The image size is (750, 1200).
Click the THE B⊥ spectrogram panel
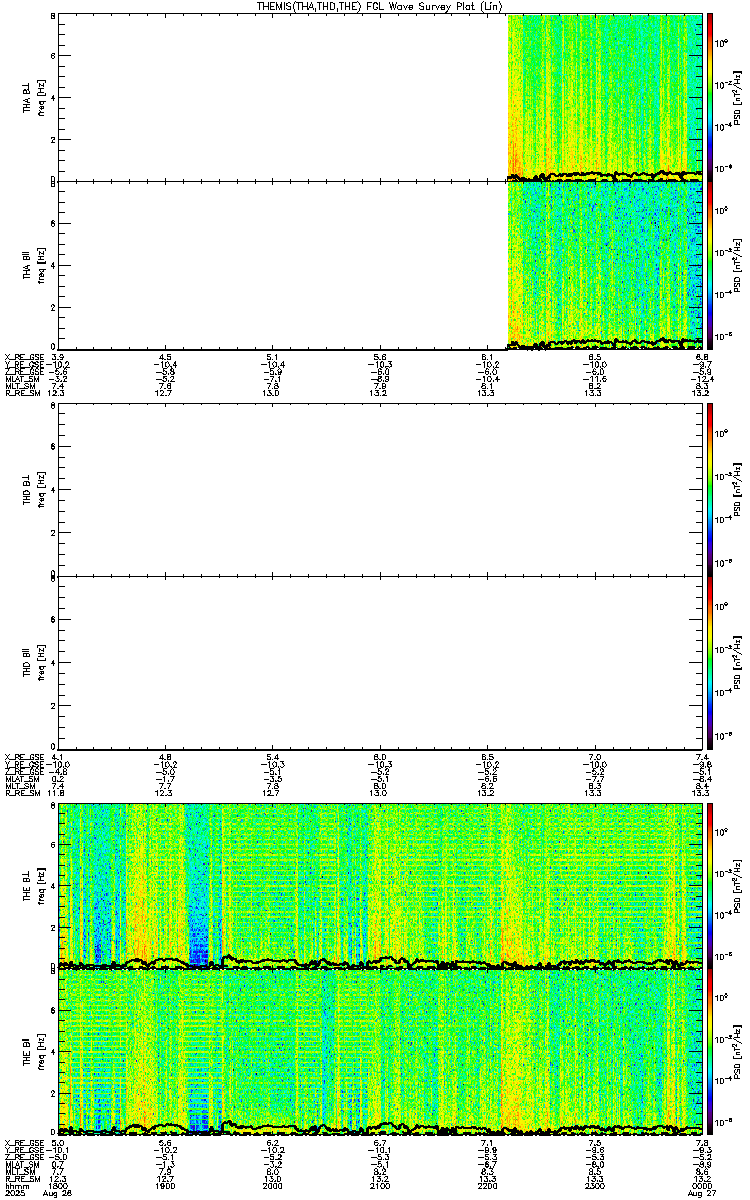[x=379, y=885]
